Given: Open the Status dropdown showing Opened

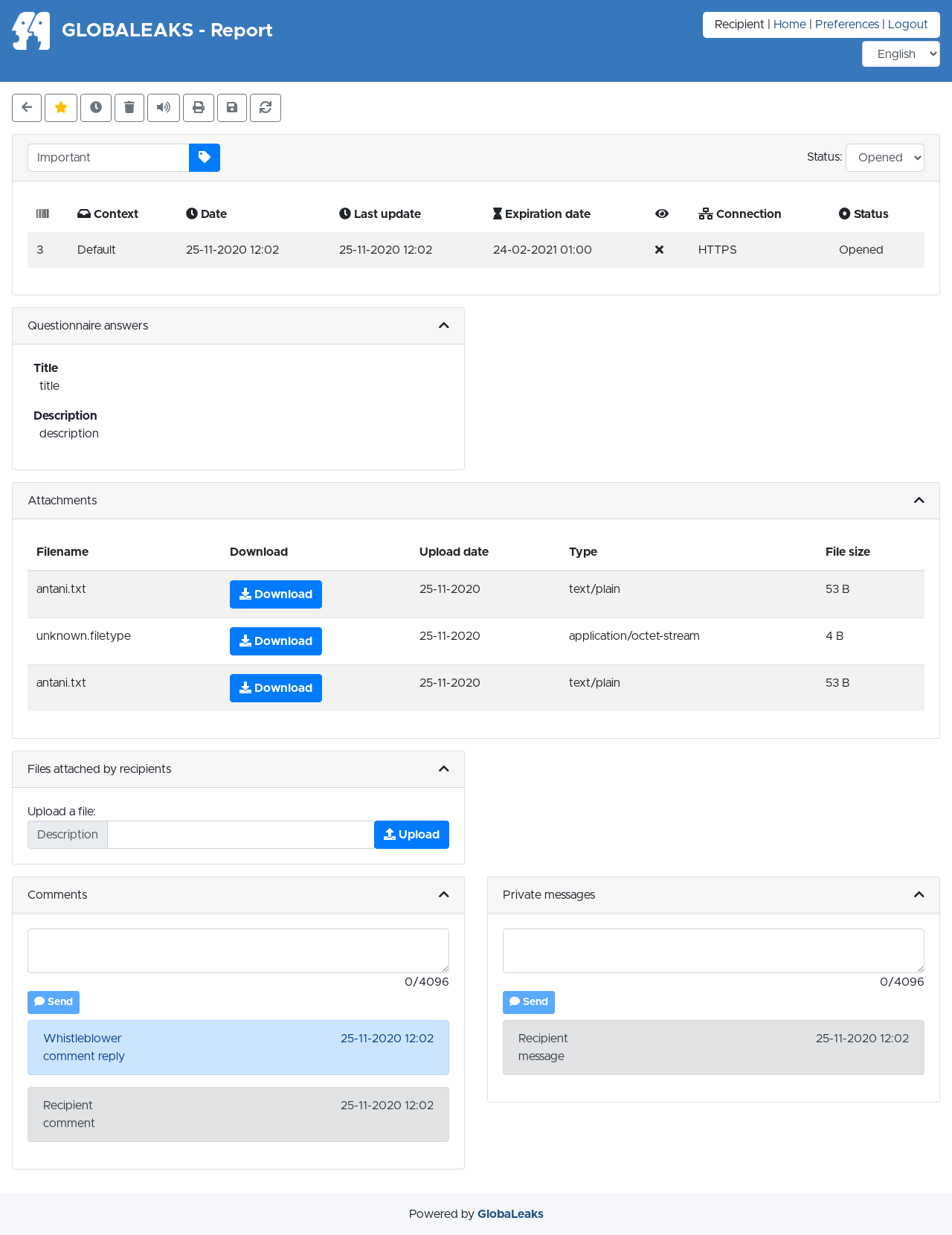Looking at the screenshot, I should (885, 158).
